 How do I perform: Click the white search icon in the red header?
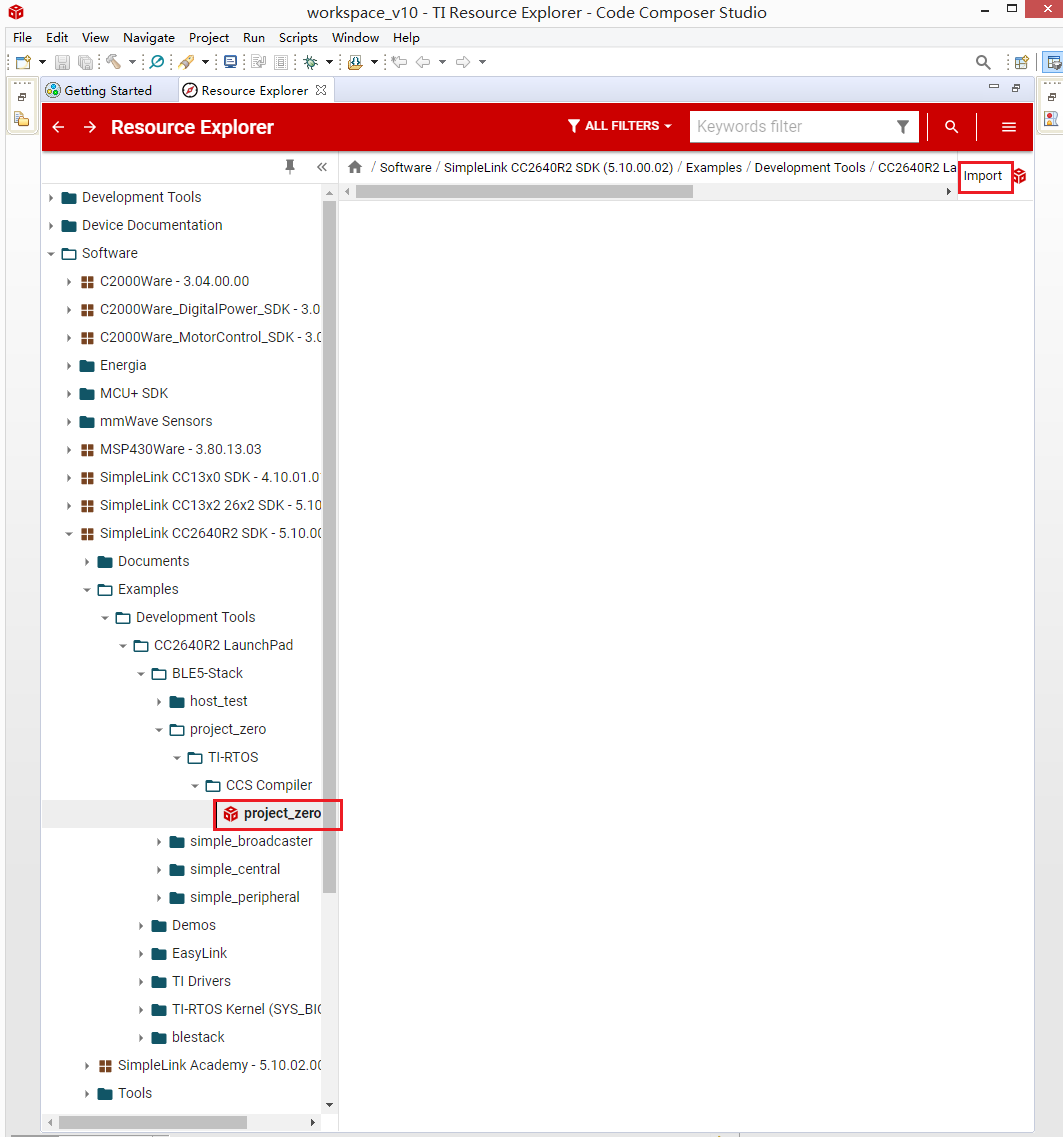(x=951, y=127)
